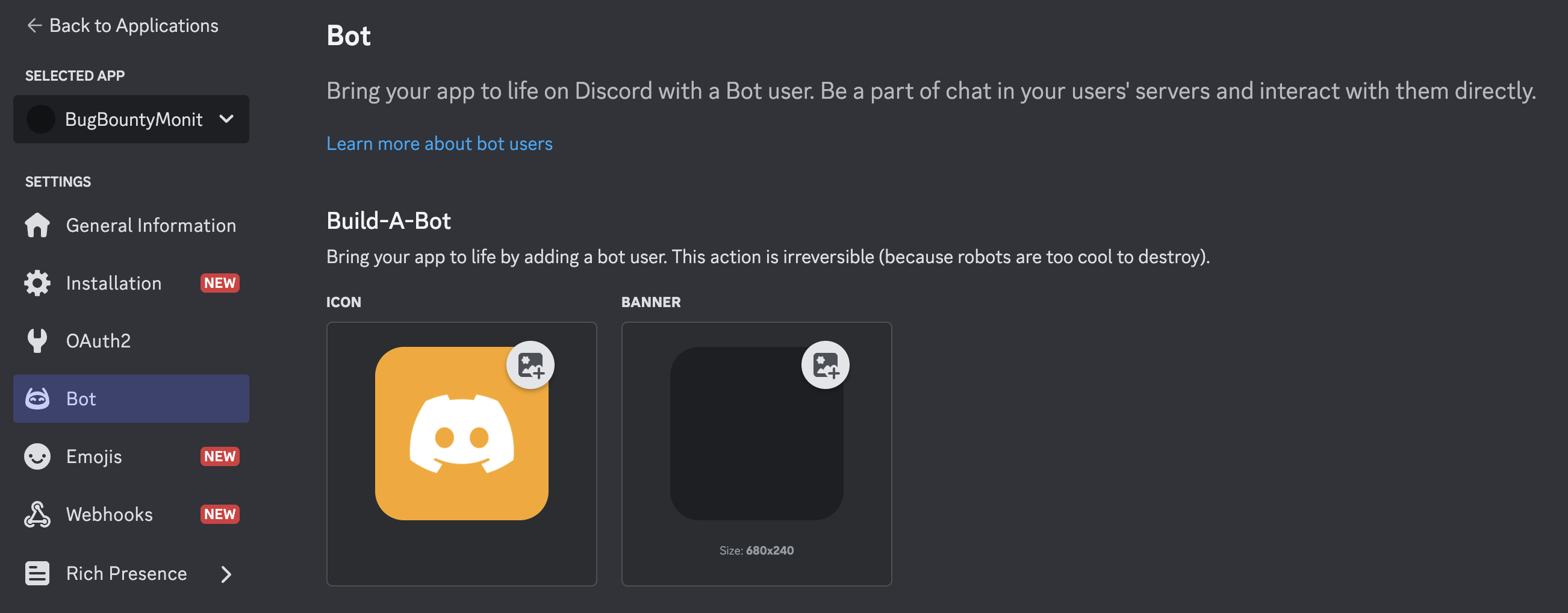
Task: Click the Emojis smiley face icon
Action: click(37, 456)
